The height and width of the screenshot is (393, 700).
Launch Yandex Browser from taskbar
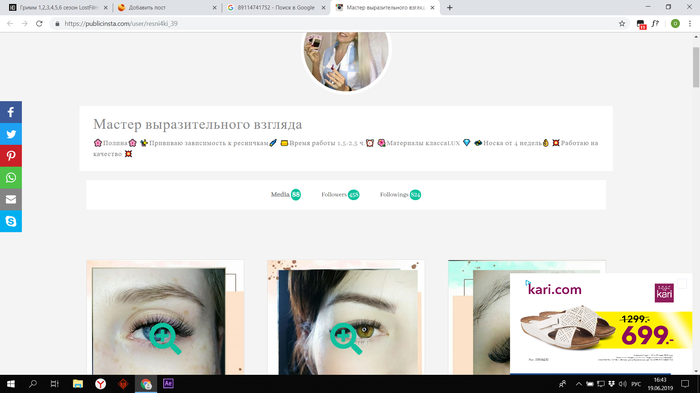pos(100,384)
